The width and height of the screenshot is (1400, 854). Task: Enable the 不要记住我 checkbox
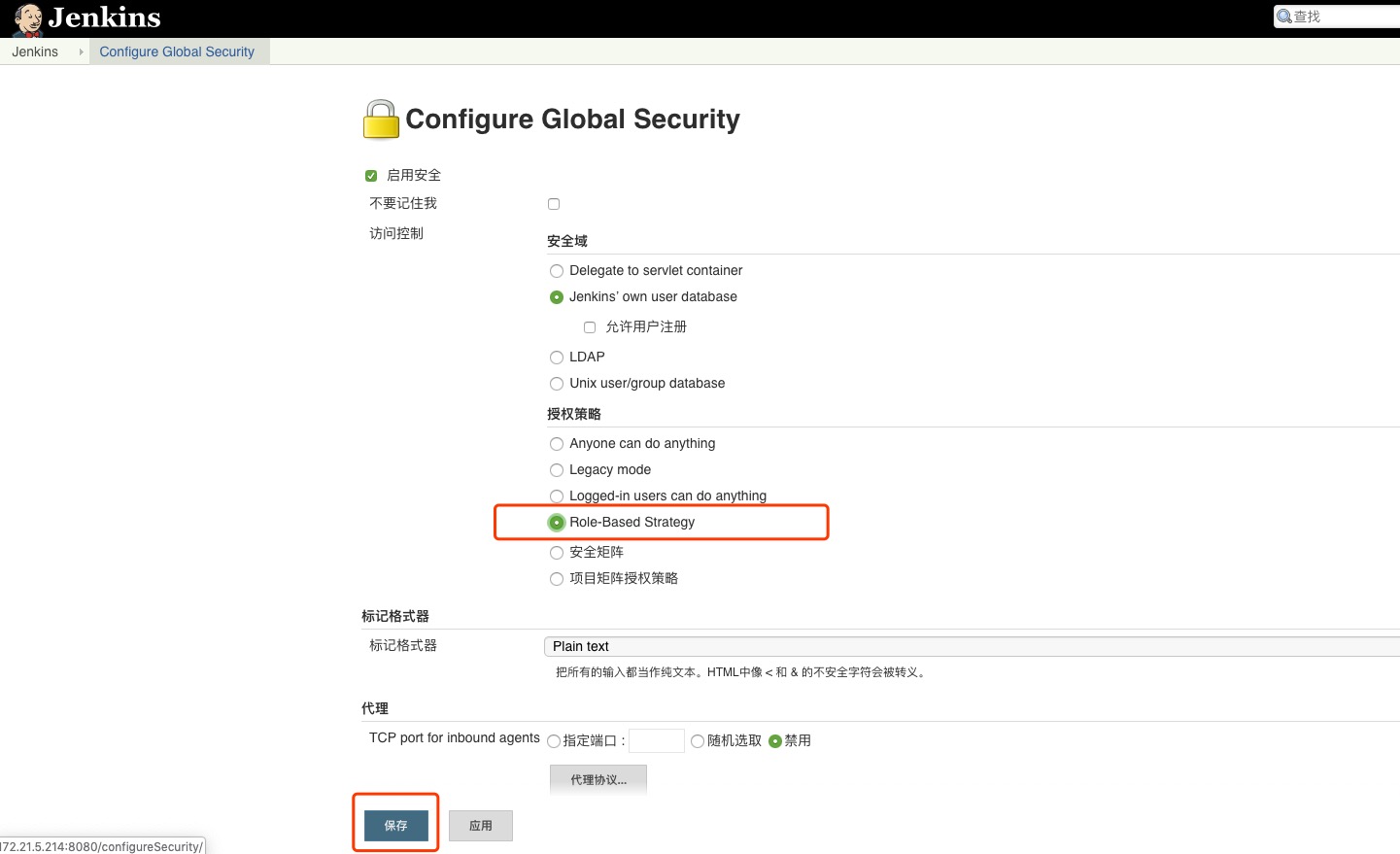point(554,204)
